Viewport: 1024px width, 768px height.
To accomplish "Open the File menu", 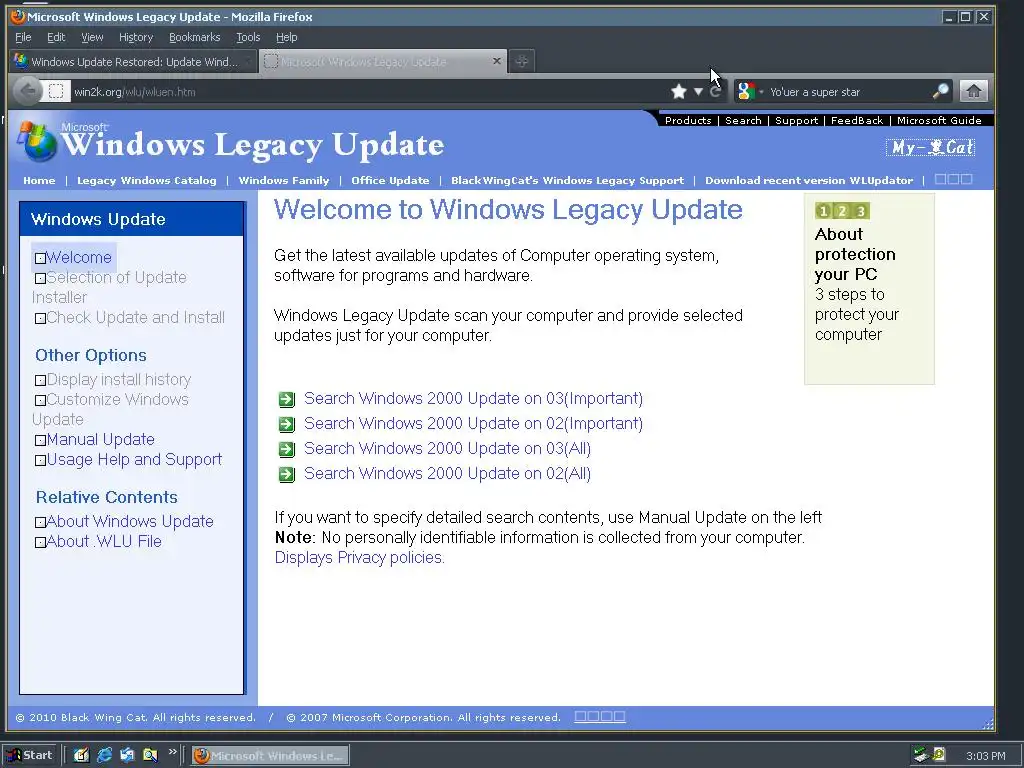I will pos(23,37).
